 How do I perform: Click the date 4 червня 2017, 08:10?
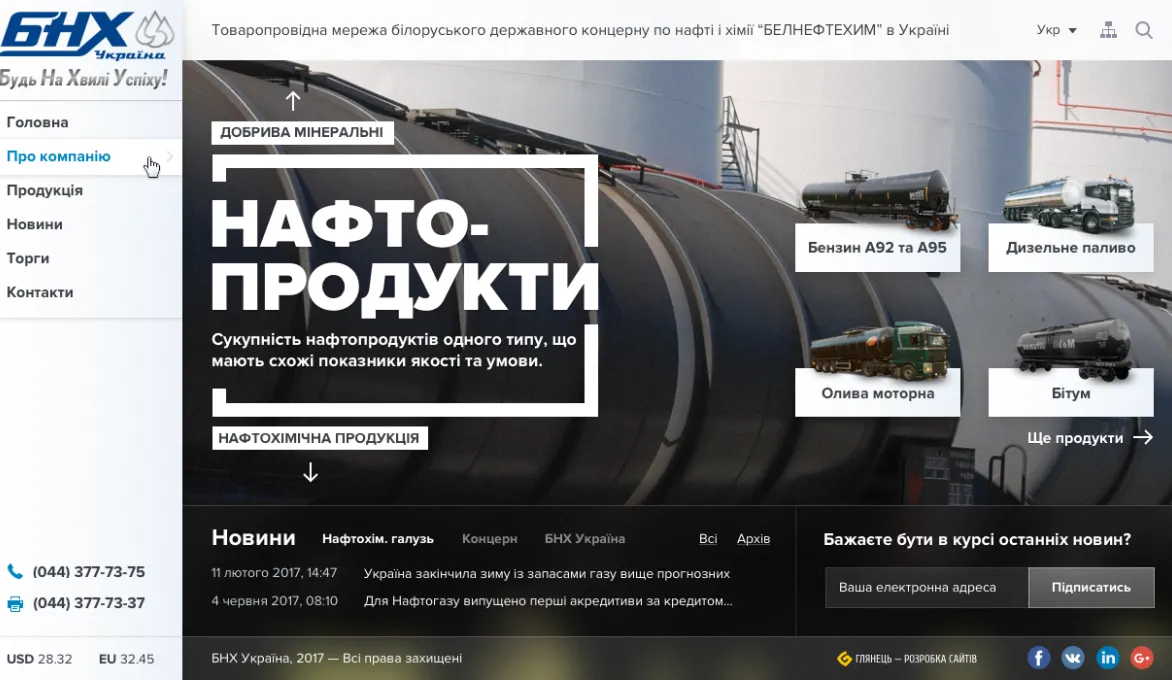274,601
